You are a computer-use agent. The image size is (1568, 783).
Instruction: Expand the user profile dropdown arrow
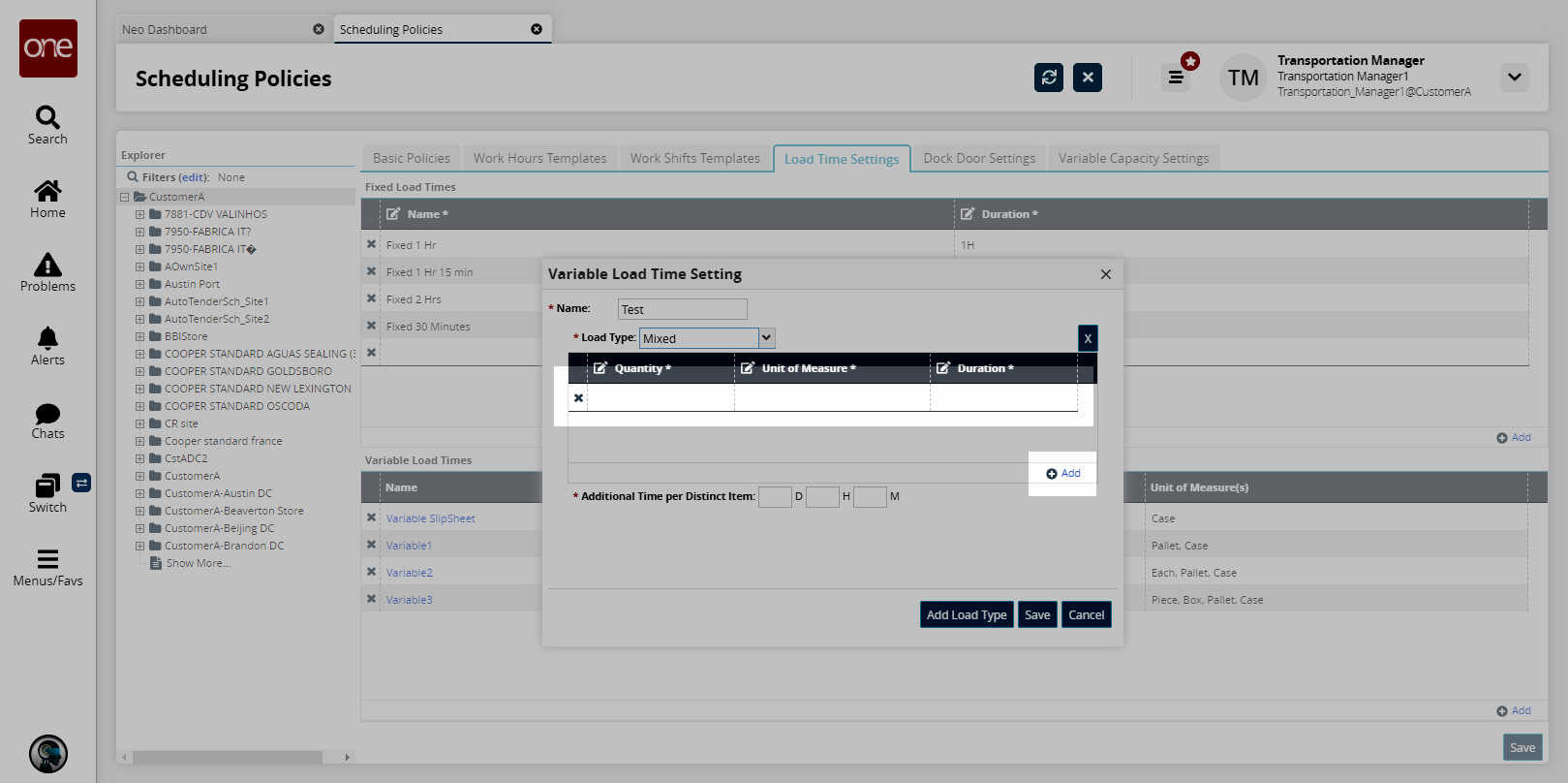[x=1514, y=78]
